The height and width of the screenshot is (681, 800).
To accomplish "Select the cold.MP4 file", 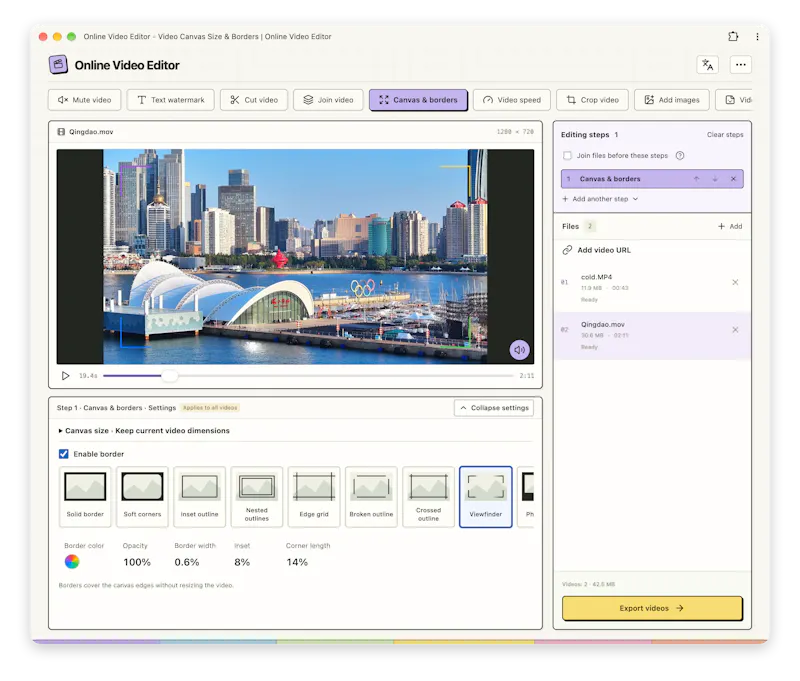I will tap(652, 288).
